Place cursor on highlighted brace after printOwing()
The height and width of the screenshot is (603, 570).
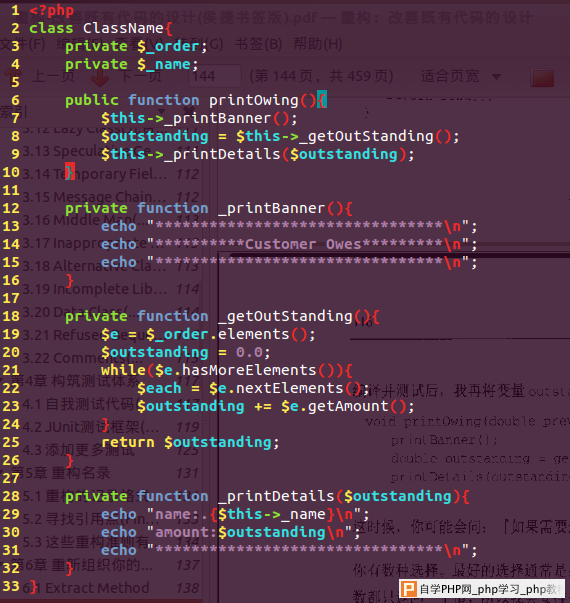point(322,100)
